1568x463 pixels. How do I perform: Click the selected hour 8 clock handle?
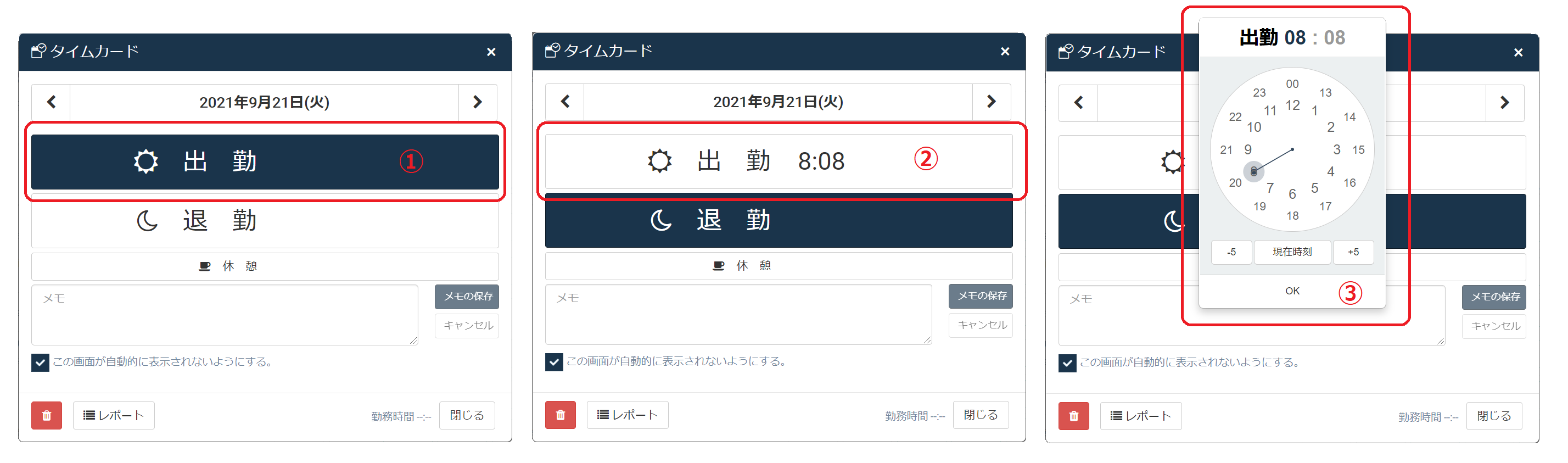click(1253, 172)
